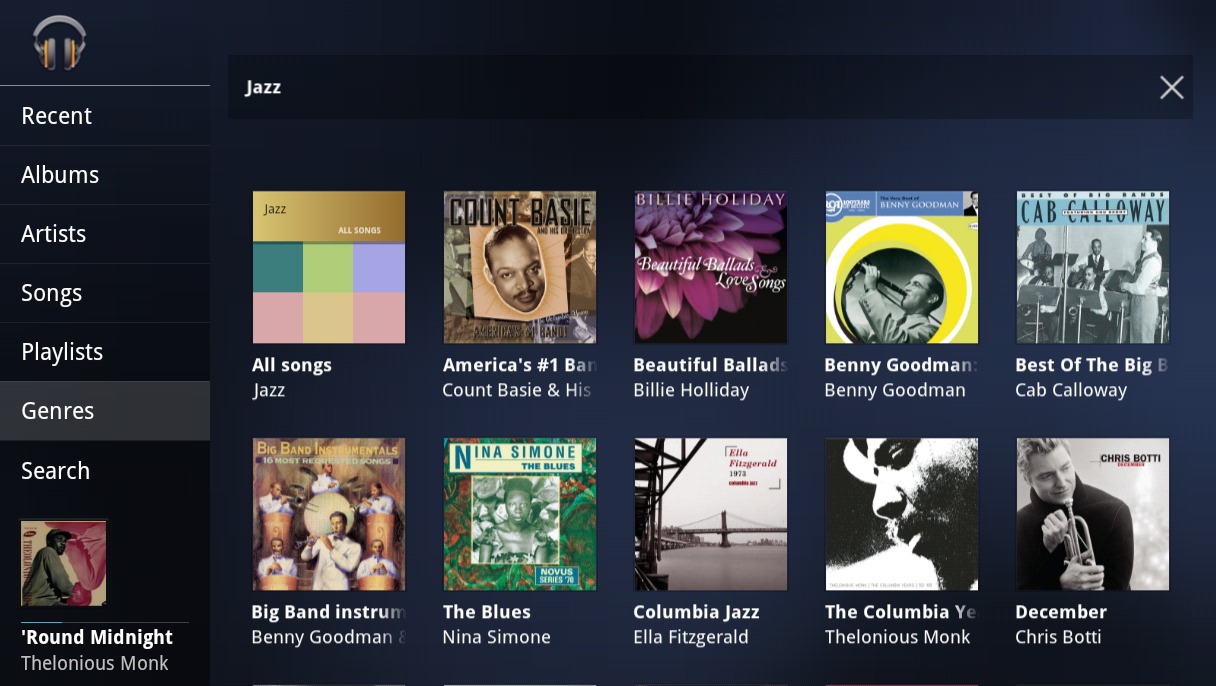This screenshot has height=686, width=1216.
Task: Open Ella Fitzgerald Columbia Jazz cover
Action: (x=711, y=514)
